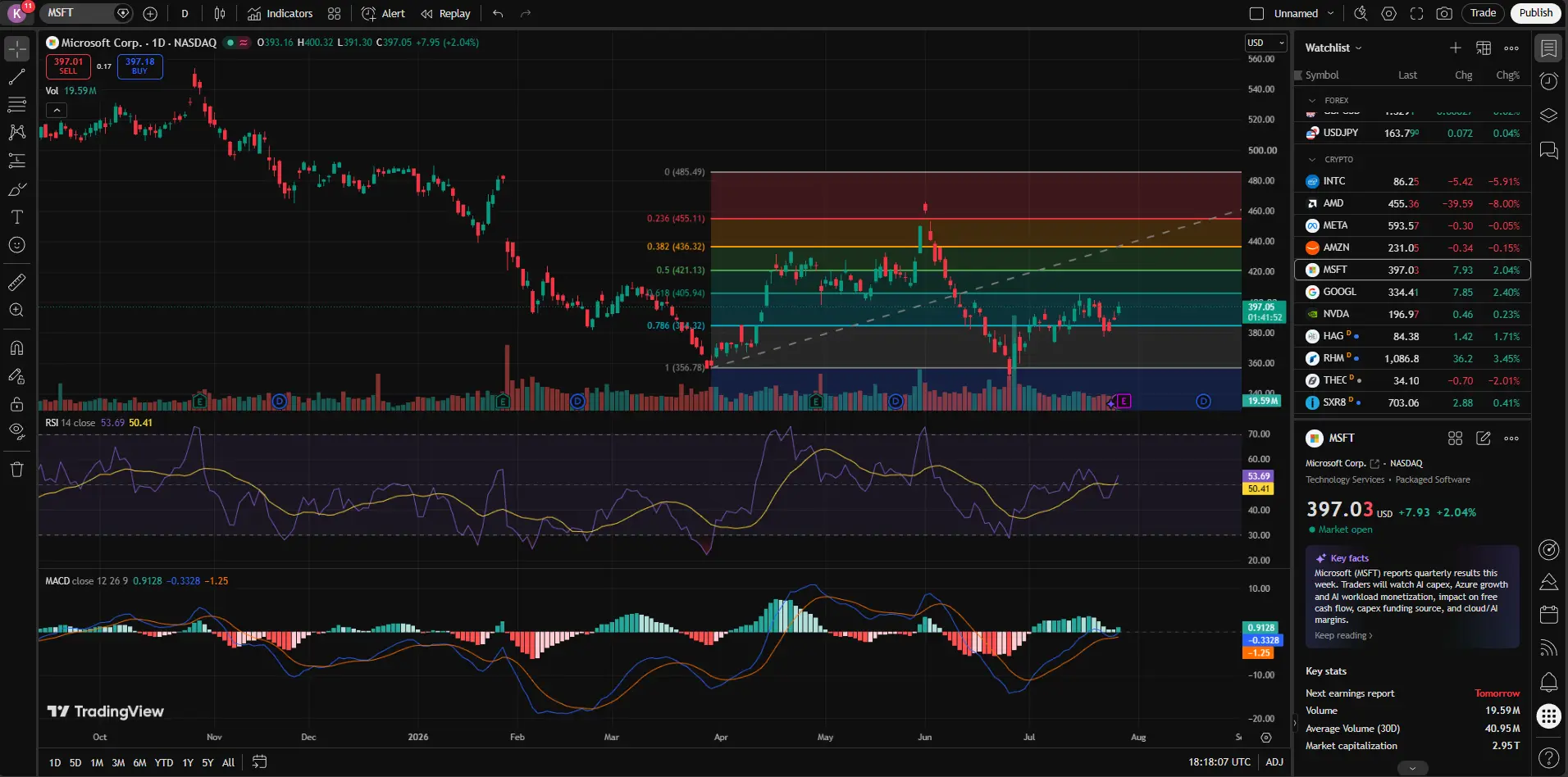Click the trash icon to remove drawings
The height and width of the screenshot is (777, 1568).
[16, 470]
